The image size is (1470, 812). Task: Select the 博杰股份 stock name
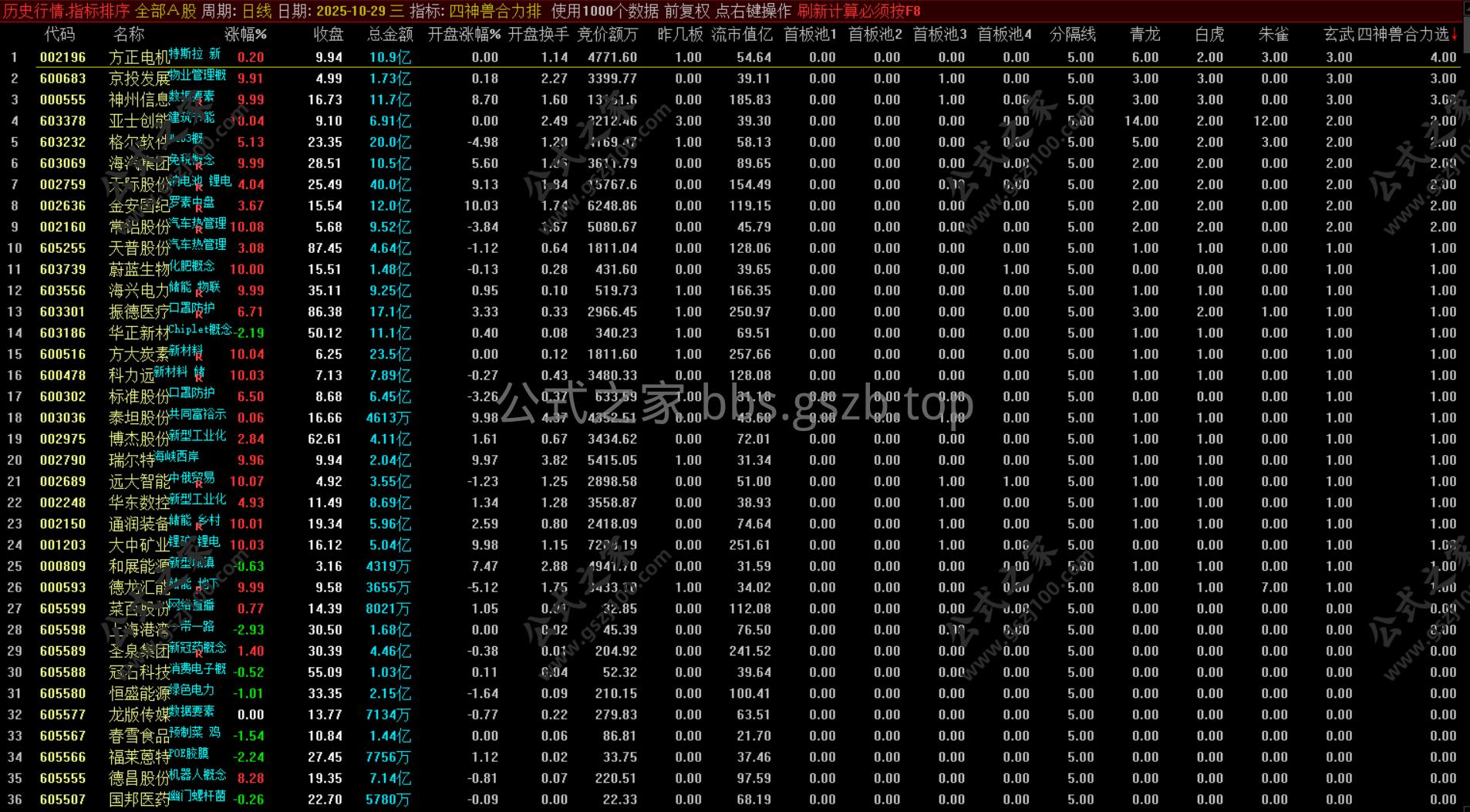140,439
